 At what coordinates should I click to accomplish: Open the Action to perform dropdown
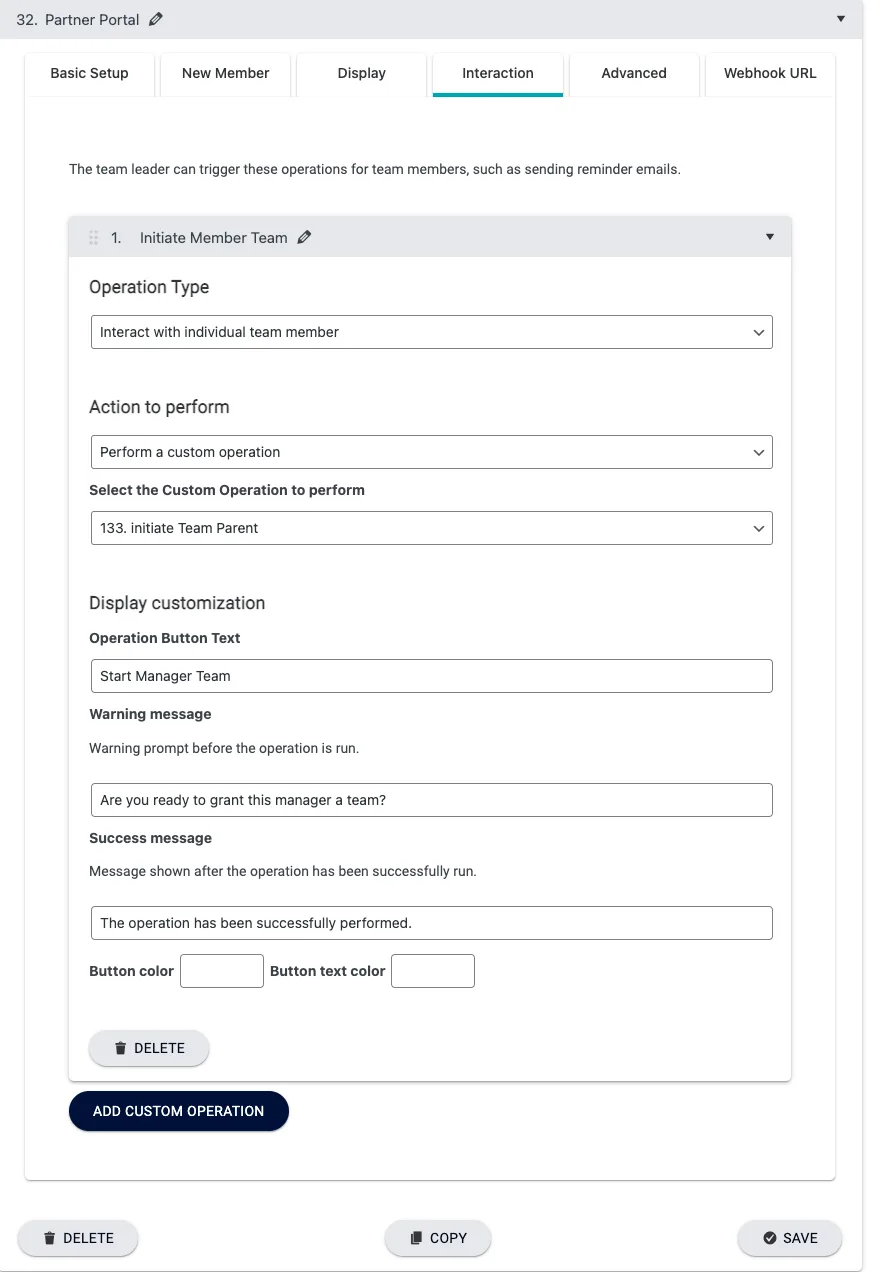pyautogui.click(x=431, y=452)
